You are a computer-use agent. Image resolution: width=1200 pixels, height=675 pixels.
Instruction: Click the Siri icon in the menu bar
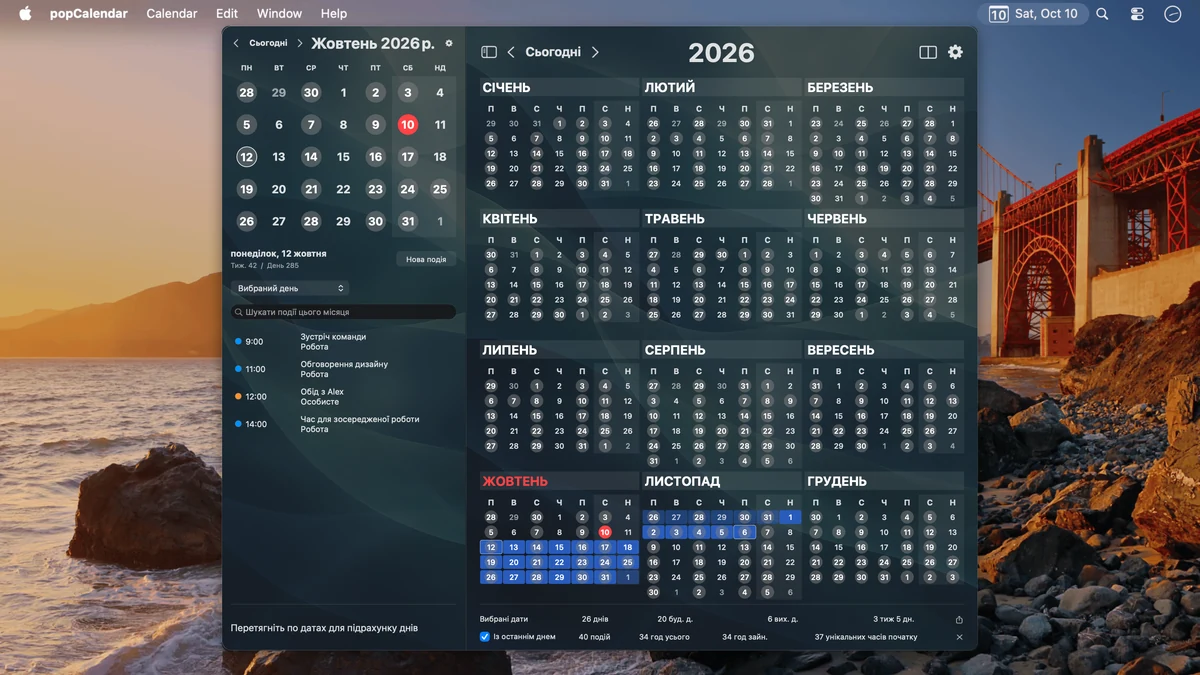[x=1173, y=14]
